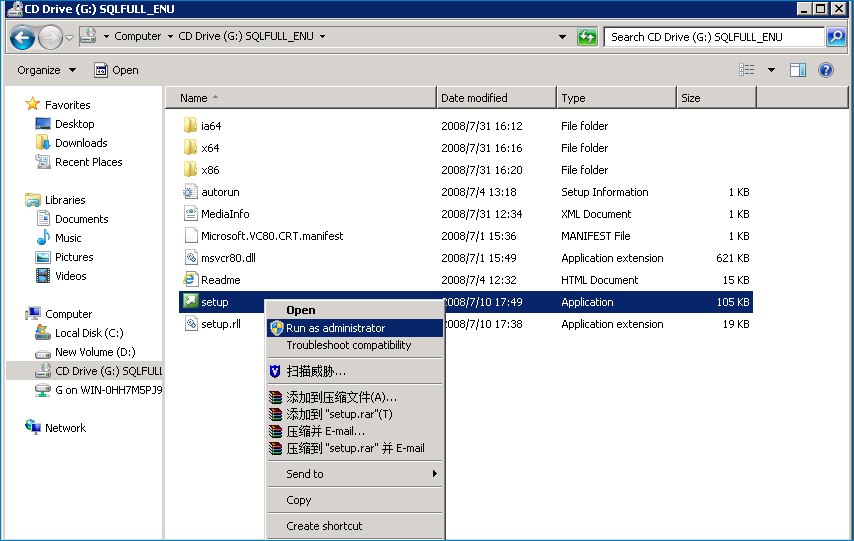Choose Open in the context menu
This screenshot has width=854, height=541.
pos(355,310)
